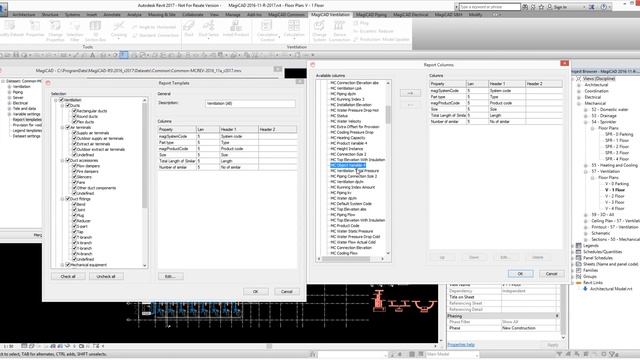Switch to the MagiCAD Common tab
Image resolution: width=640 pixels, height=360 pixels.
pyautogui.click(x=286, y=15)
